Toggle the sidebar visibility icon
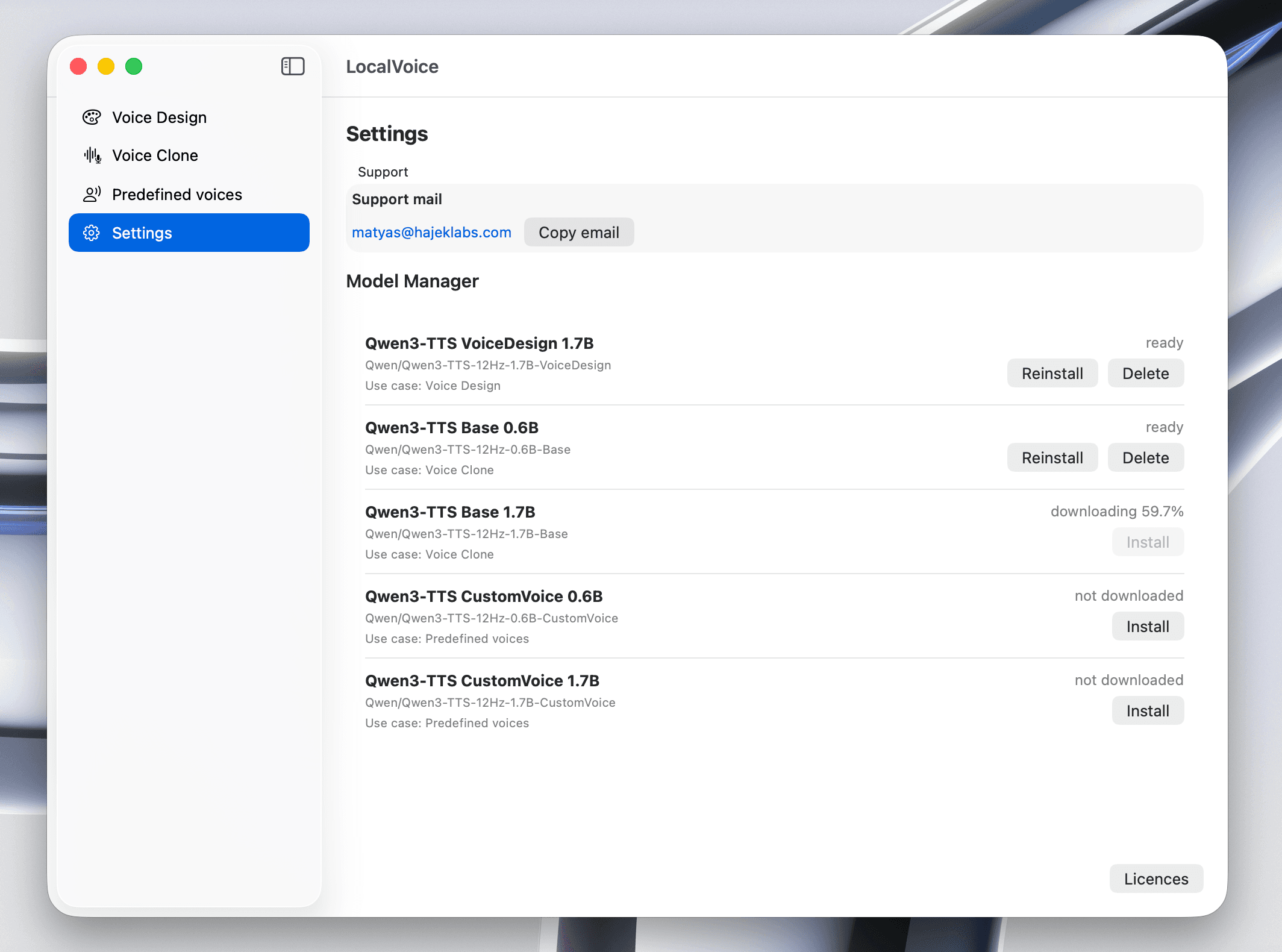This screenshot has height=952, width=1282. point(293,66)
